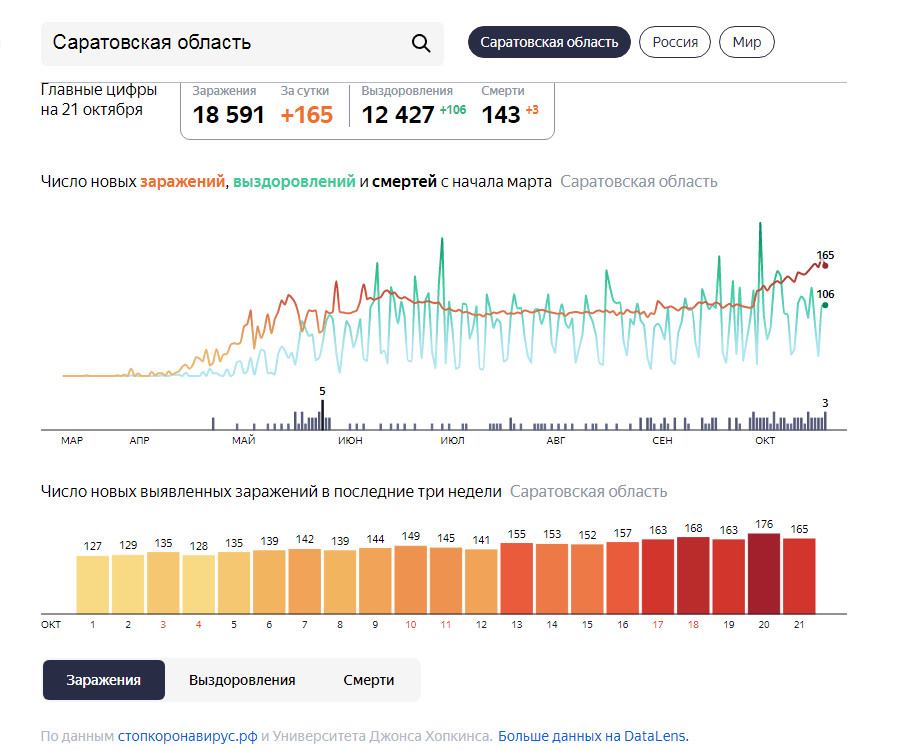Click the green выздоровлений legend word

click(294, 182)
